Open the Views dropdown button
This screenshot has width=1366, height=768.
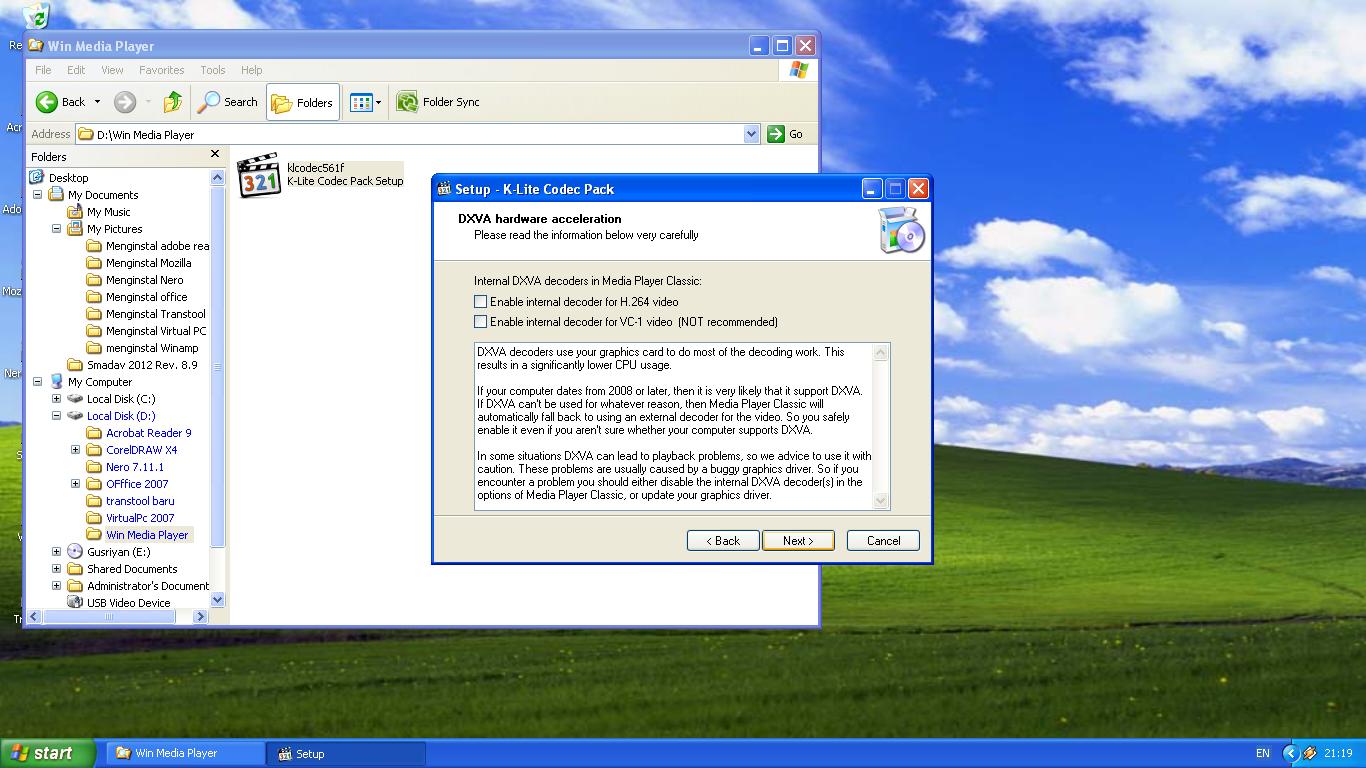pos(365,102)
